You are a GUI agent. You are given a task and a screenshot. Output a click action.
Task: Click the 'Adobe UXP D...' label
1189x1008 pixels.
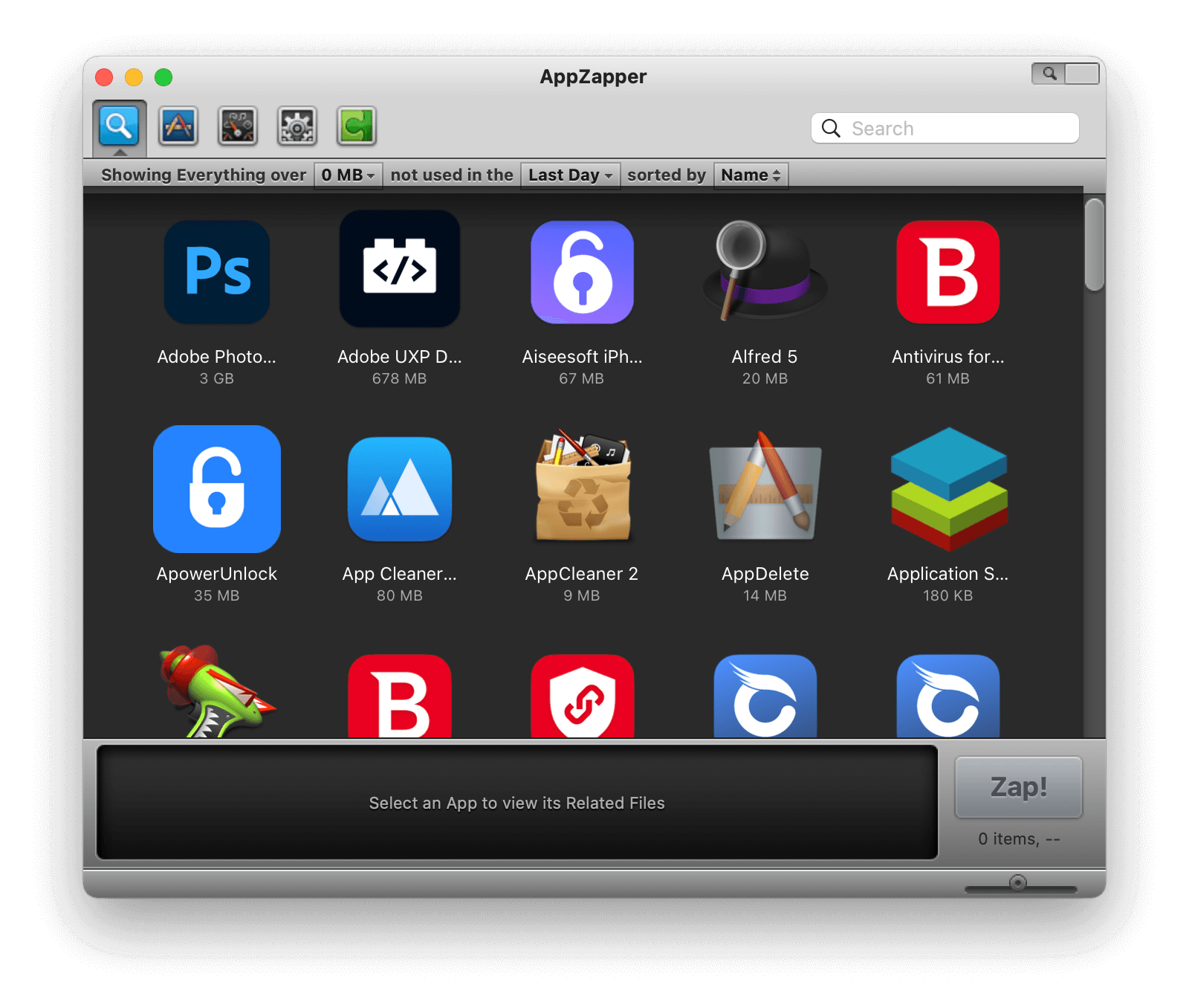pyautogui.click(x=400, y=357)
